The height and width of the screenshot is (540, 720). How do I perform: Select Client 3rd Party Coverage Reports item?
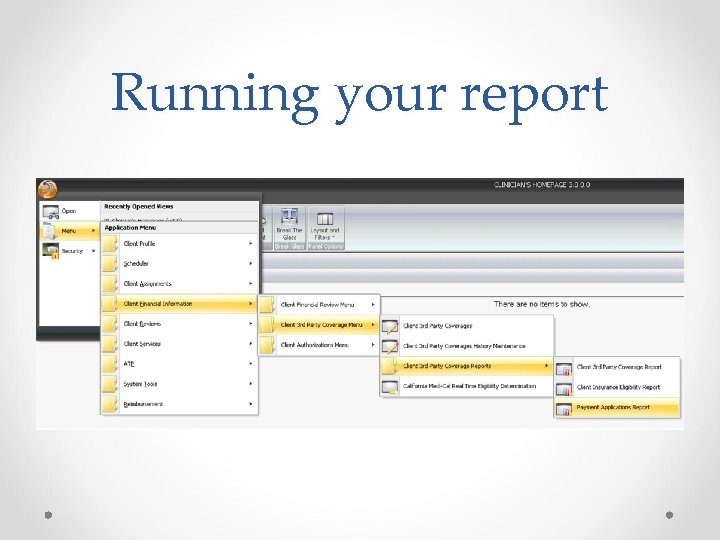tap(467, 366)
